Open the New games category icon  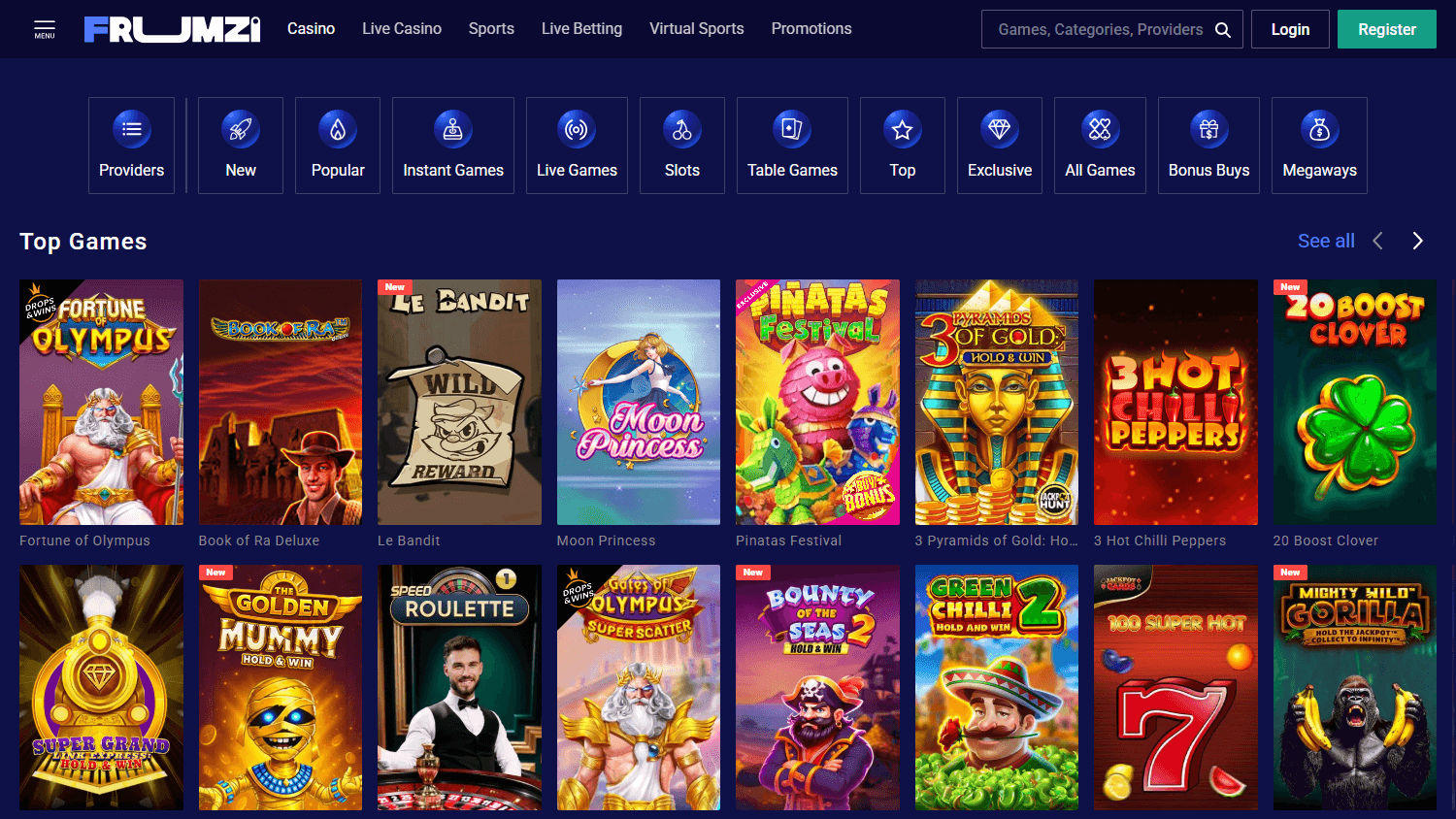pos(240,127)
